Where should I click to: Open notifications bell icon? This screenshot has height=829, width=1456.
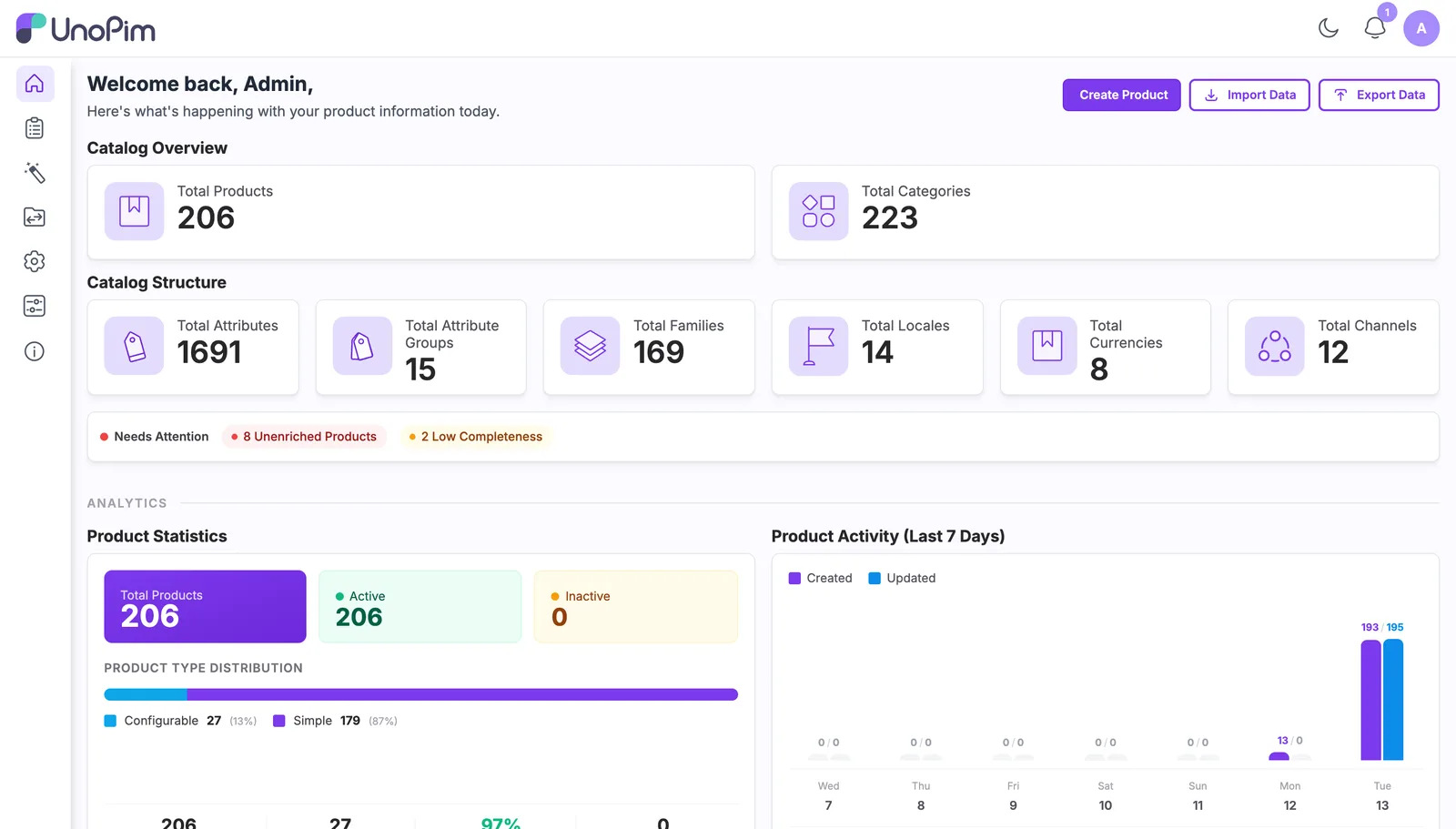(1375, 28)
